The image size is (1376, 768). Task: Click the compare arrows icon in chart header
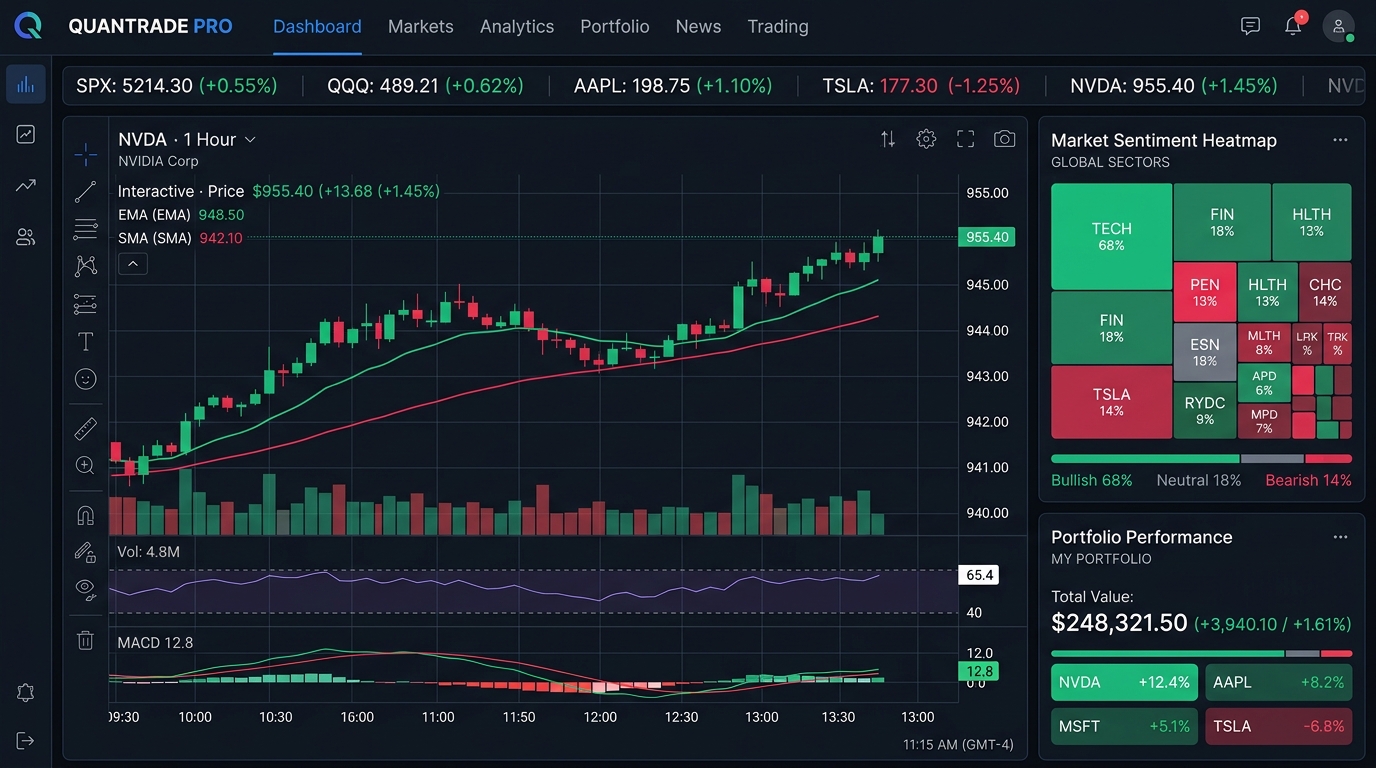point(888,139)
